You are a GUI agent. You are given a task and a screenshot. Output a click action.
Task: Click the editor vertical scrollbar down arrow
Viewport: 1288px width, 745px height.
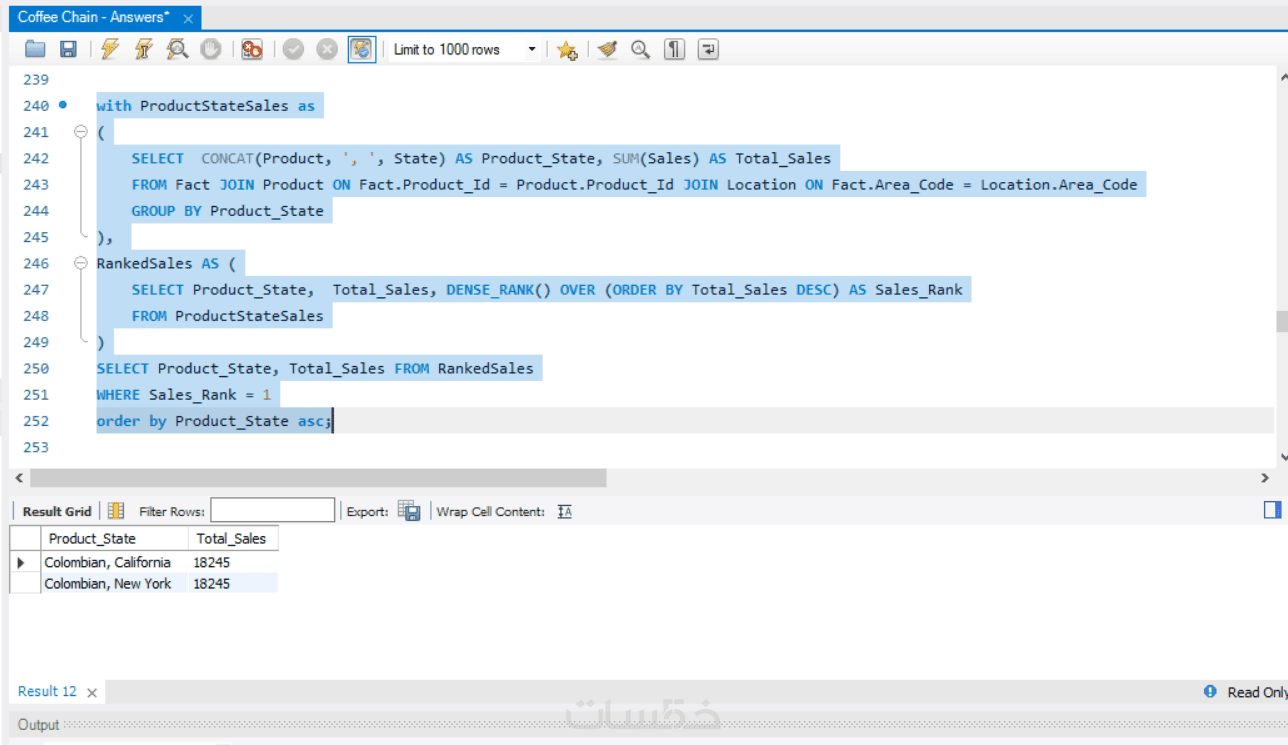pyautogui.click(x=1282, y=456)
